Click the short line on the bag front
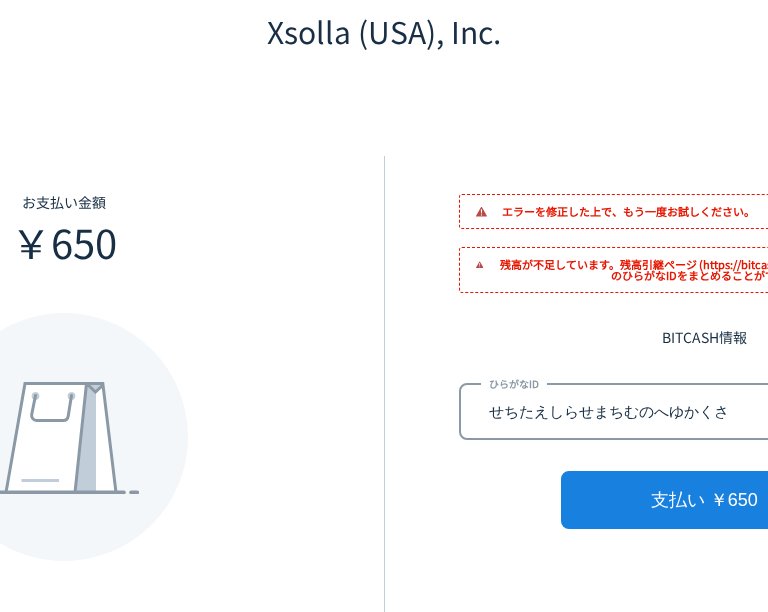The height and width of the screenshot is (612, 768). [40, 480]
